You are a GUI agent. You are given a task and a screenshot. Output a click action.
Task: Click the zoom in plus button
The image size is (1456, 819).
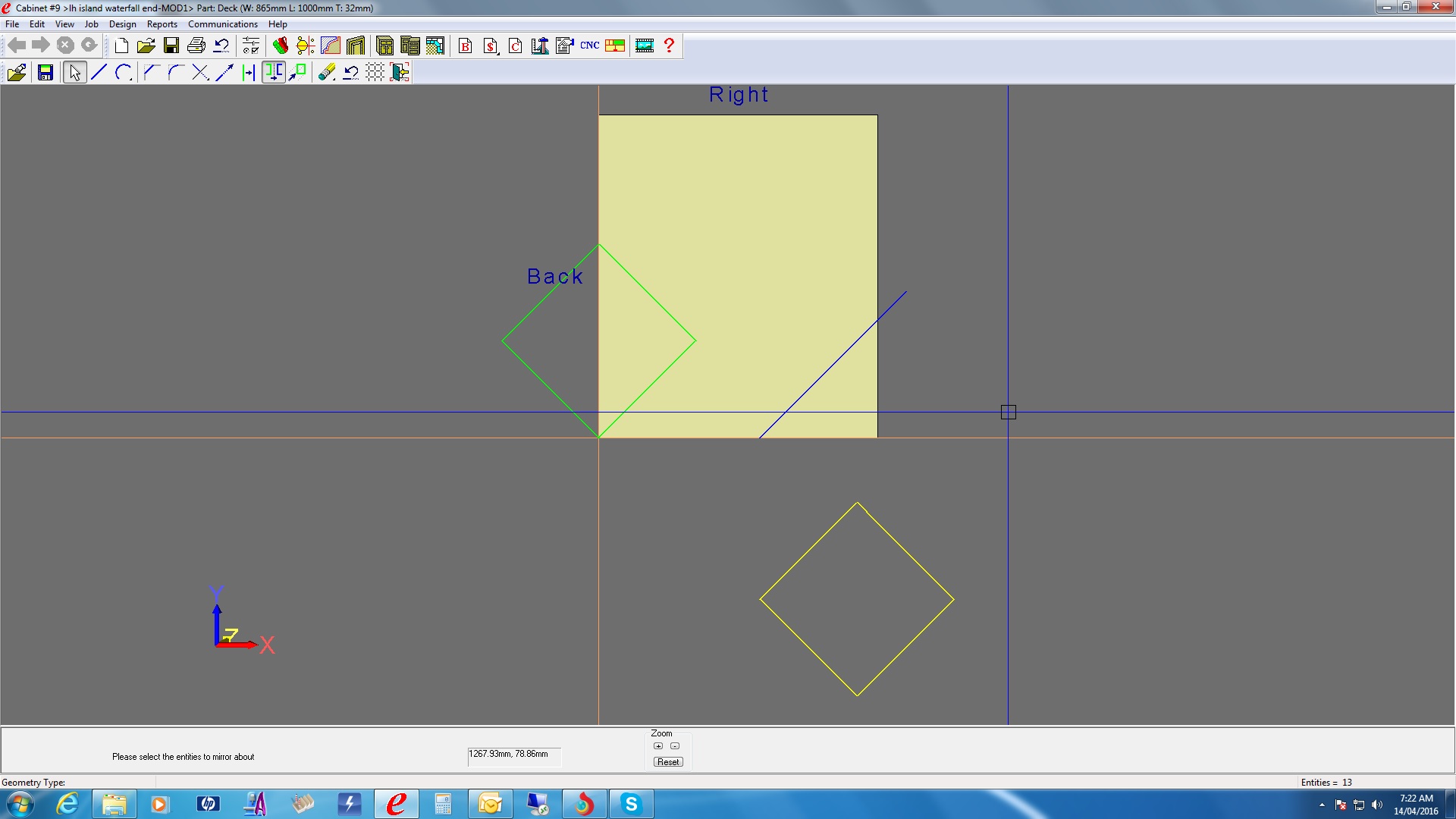pos(658,746)
